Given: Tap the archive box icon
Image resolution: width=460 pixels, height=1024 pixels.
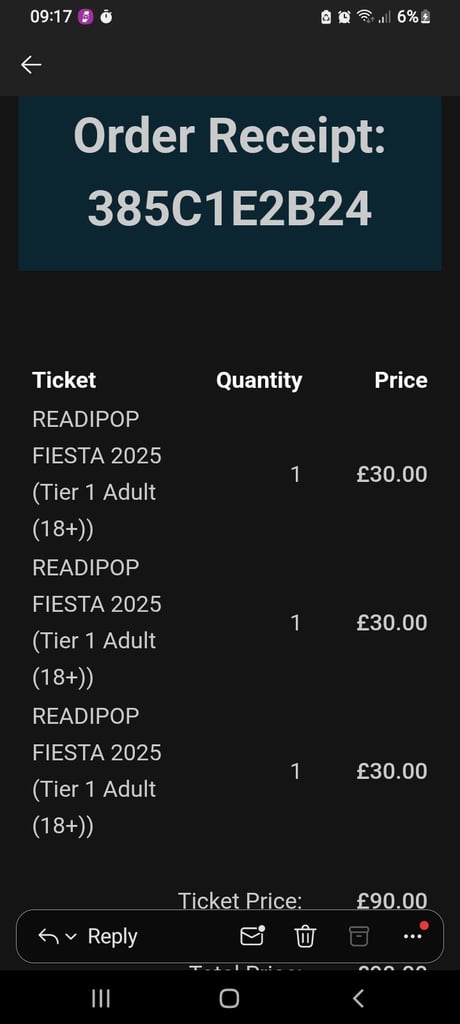Looking at the screenshot, I should tap(358, 936).
